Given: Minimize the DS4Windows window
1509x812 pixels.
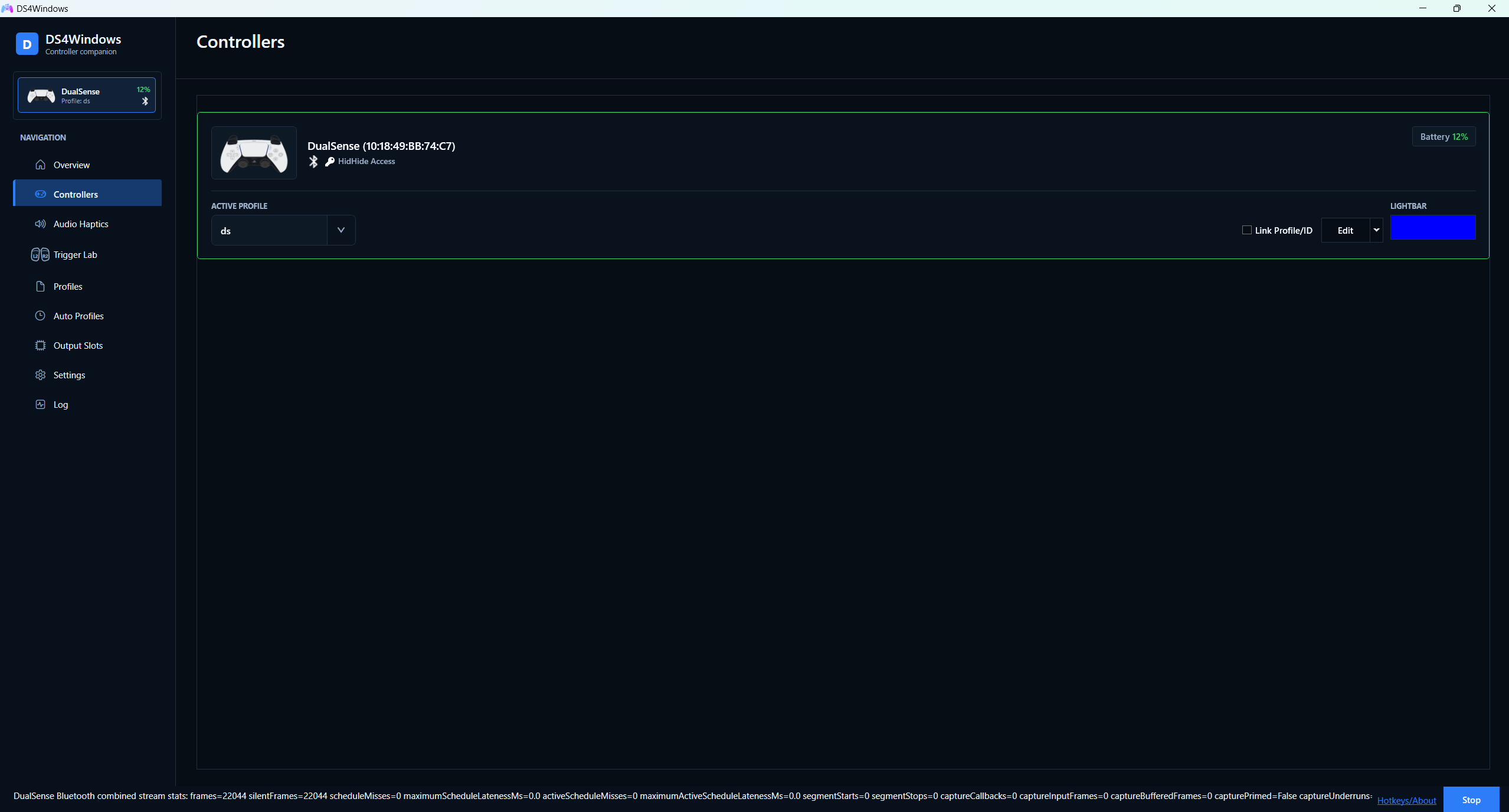Looking at the screenshot, I should (x=1423, y=8).
